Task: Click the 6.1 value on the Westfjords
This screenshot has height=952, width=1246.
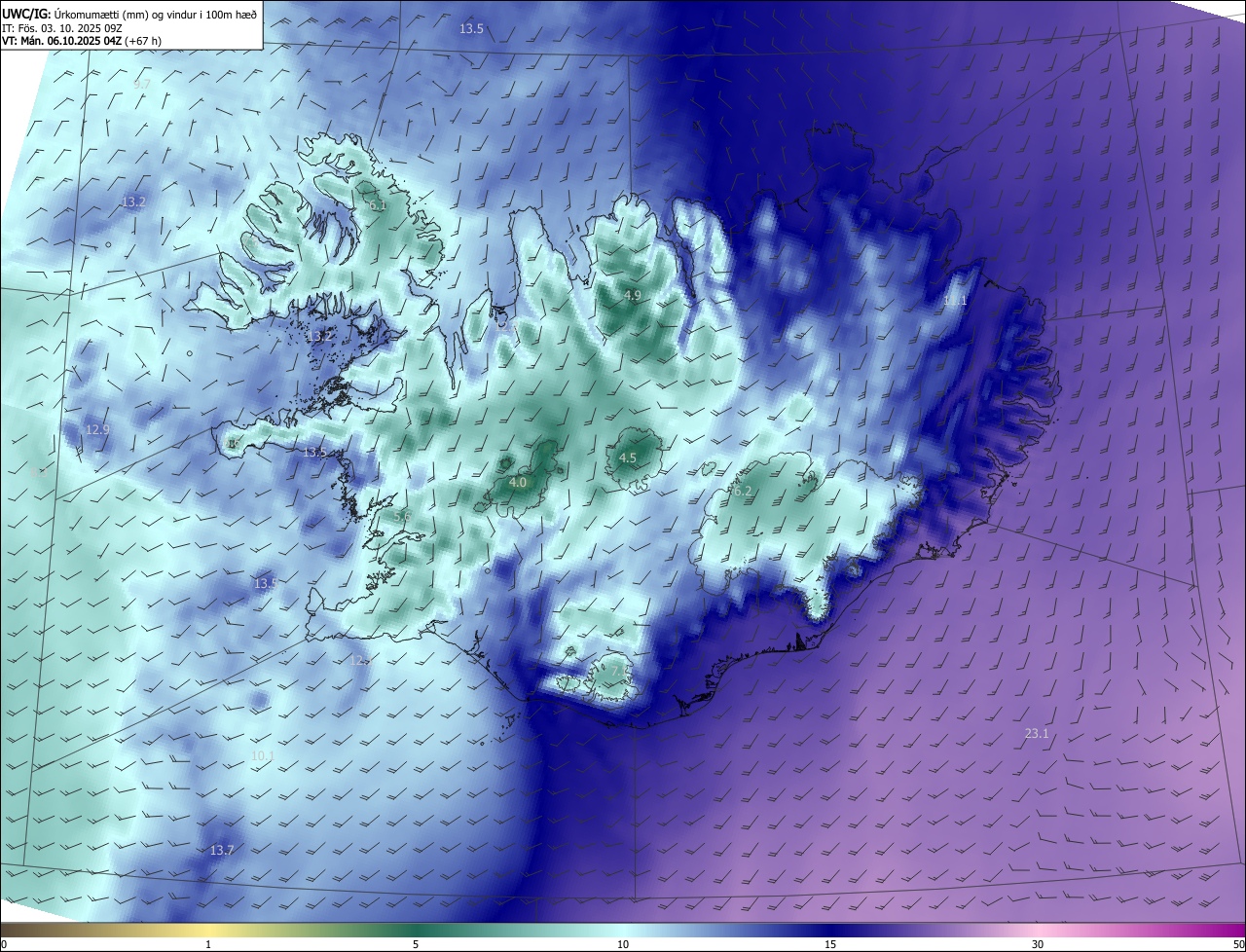Action: tap(378, 206)
